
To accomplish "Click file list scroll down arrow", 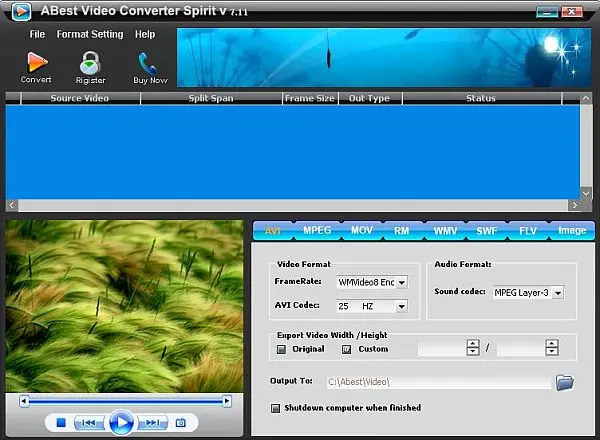I will coord(586,193).
